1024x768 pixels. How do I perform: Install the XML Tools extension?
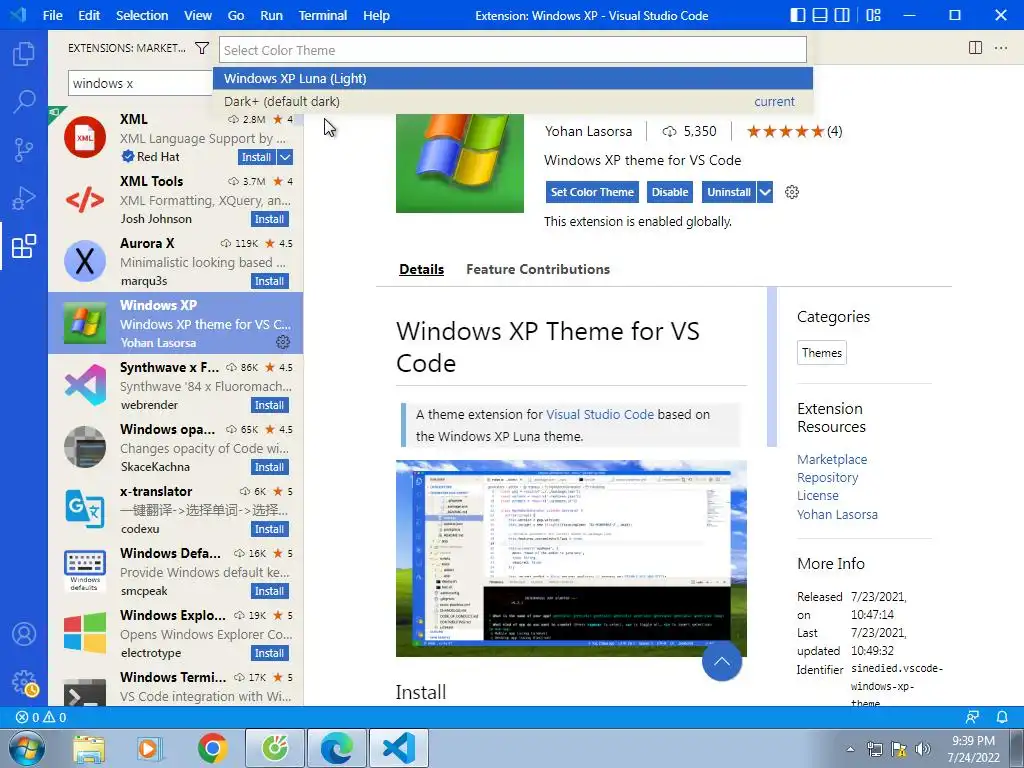269,219
